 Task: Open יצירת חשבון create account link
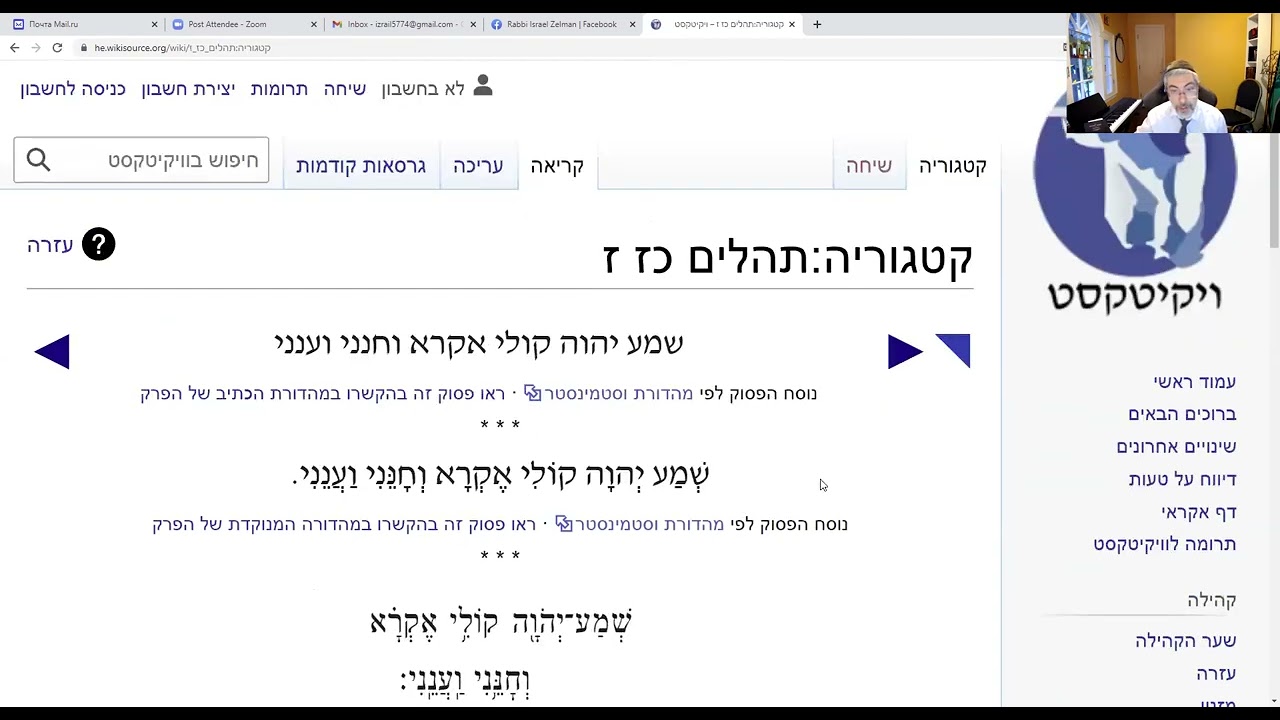188,89
